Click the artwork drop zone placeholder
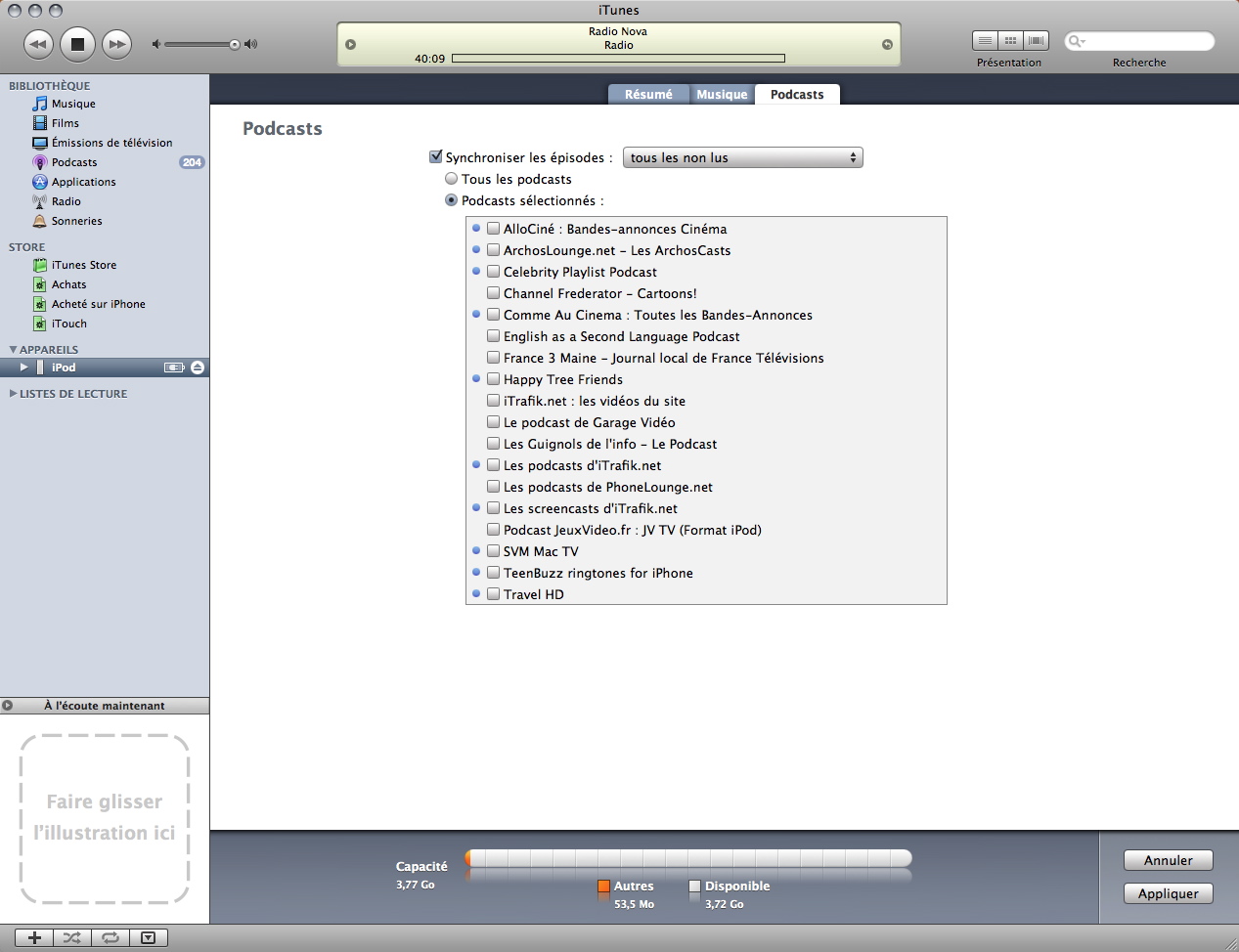 point(105,819)
